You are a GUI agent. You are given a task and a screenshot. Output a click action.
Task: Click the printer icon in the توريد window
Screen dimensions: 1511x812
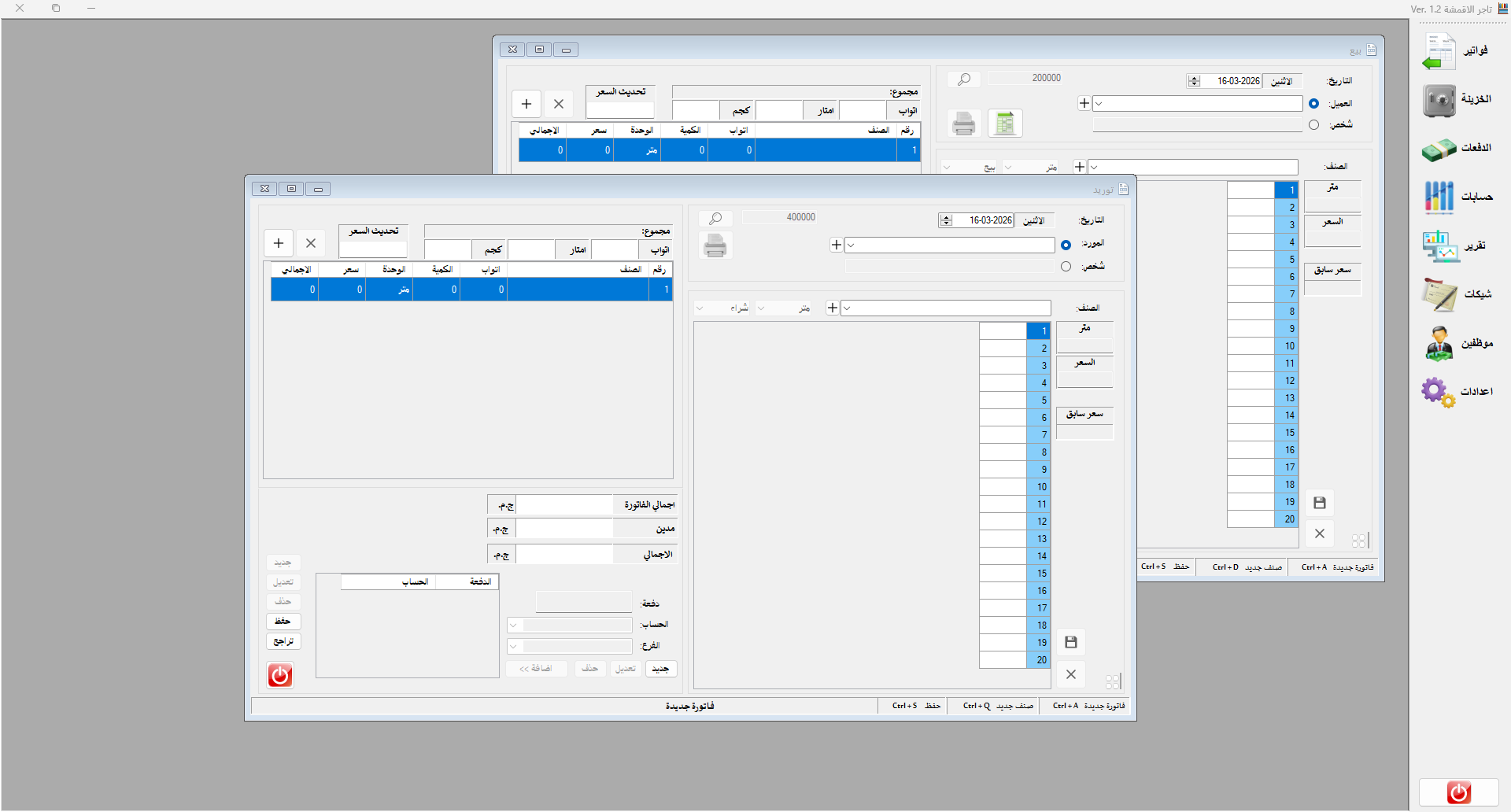click(x=715, y=246)
